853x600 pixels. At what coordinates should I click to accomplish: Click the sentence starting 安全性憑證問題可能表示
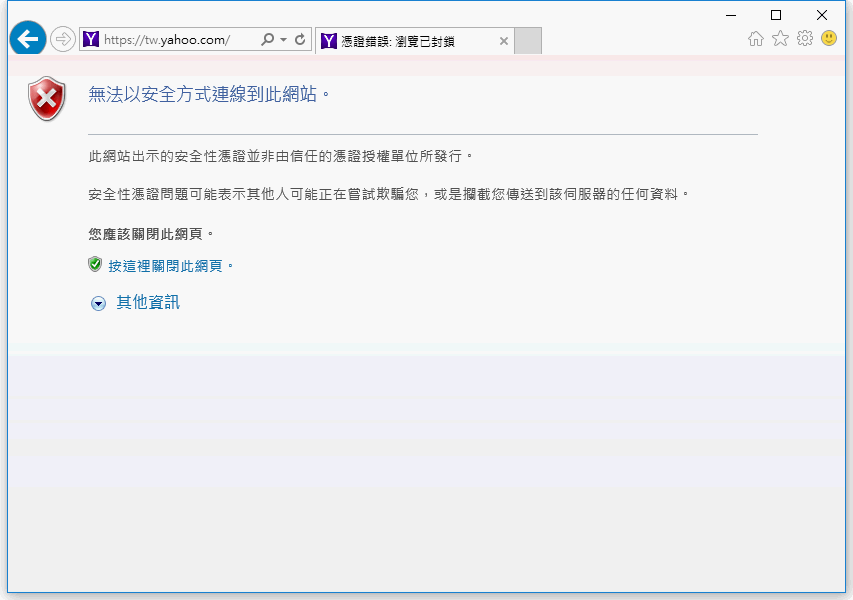pyautogui.click(x=388, y=194)
